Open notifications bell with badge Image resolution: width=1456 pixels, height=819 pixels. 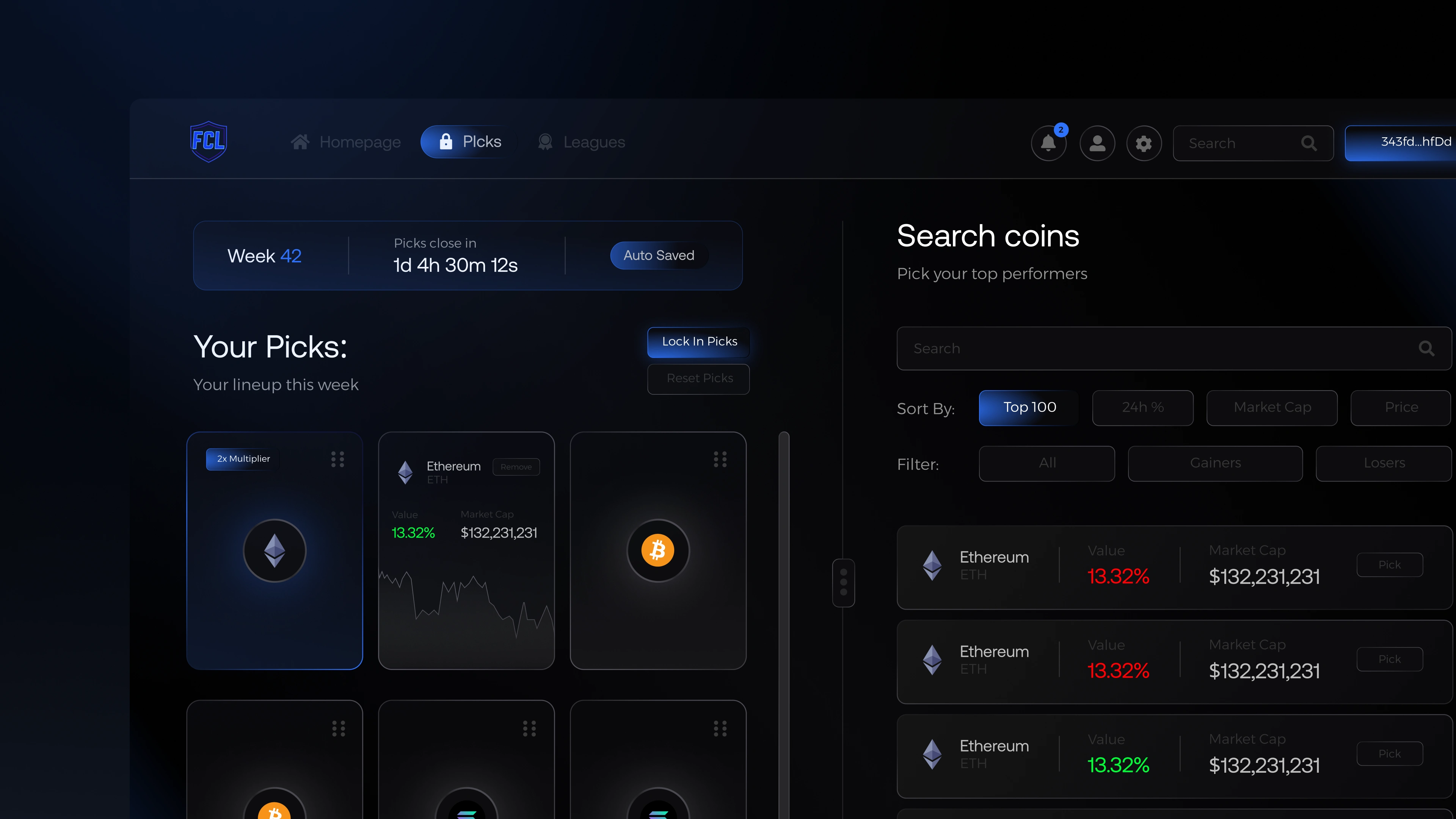(1048, 143)
